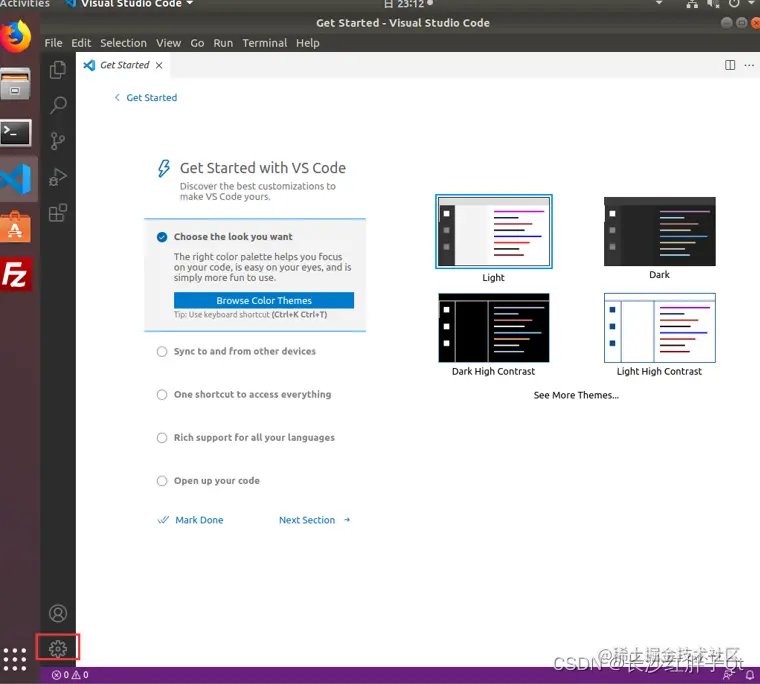Screen dimensions: 760x684
Task: Go back via Get Started link
Action: (146, 97)
